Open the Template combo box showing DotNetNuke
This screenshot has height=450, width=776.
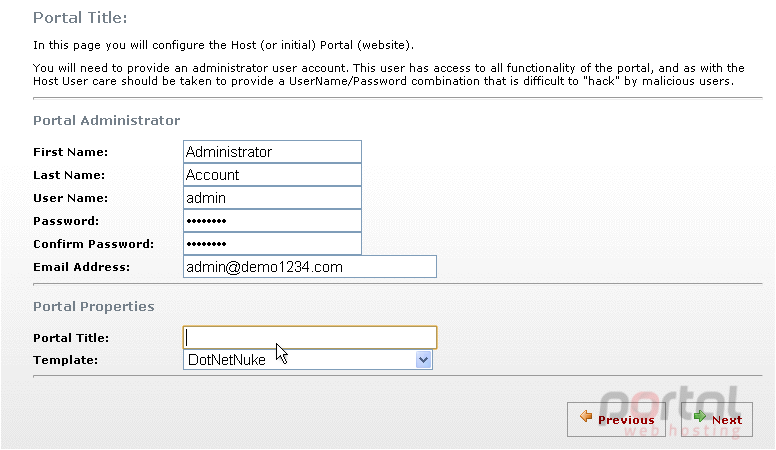pos(308,360)
